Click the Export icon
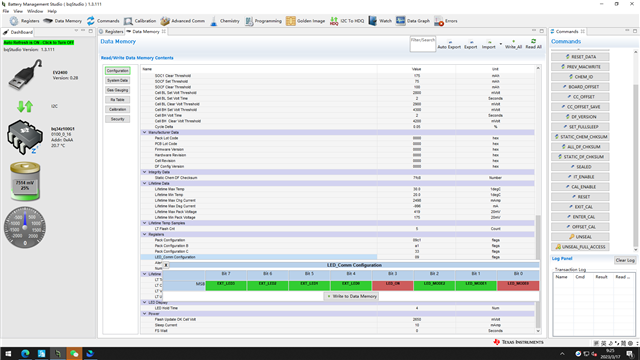Screen dimensions: 640x360 click(471, 44)
